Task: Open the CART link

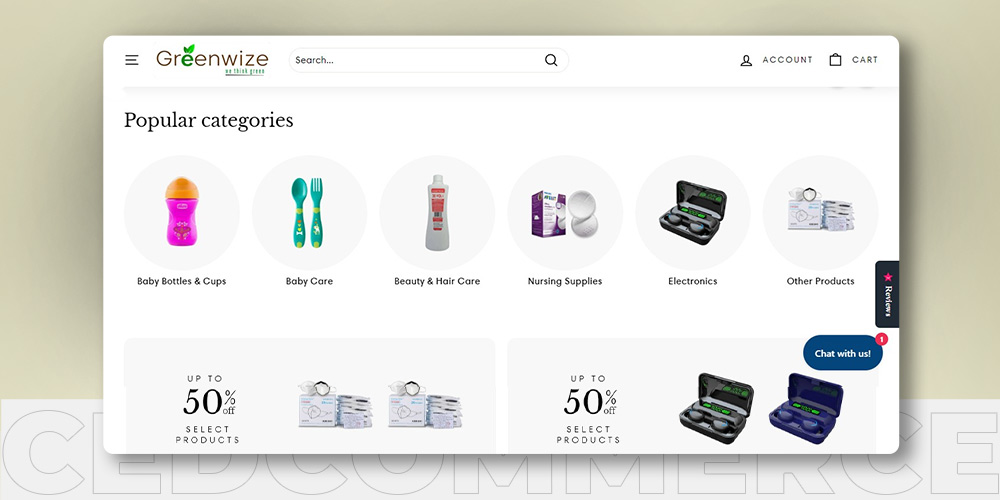Action: (865, 60)
